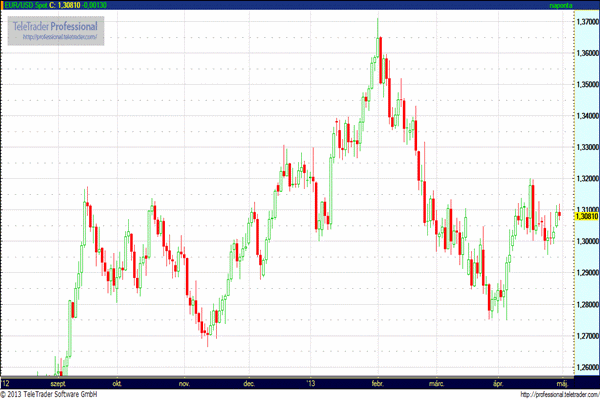Viewport: 600px width, 400px height.
Task: Click the 'dec.' time axis marker
Action: tap(249, 383)
